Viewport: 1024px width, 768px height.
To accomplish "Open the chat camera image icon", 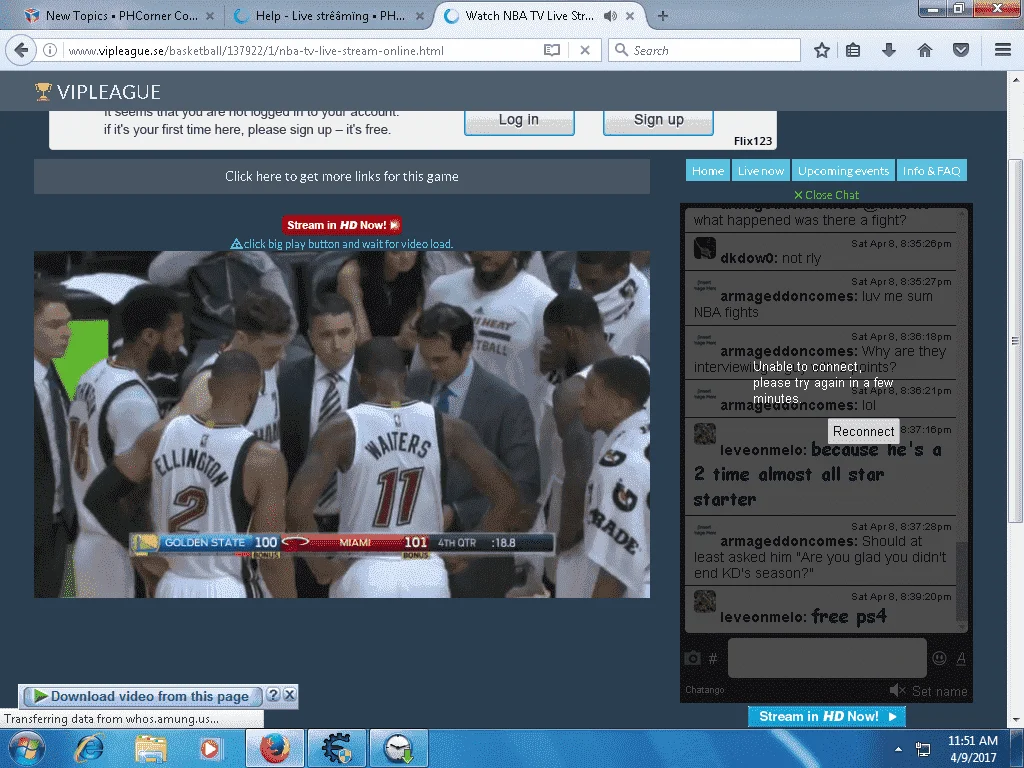I will click(693, 658).
